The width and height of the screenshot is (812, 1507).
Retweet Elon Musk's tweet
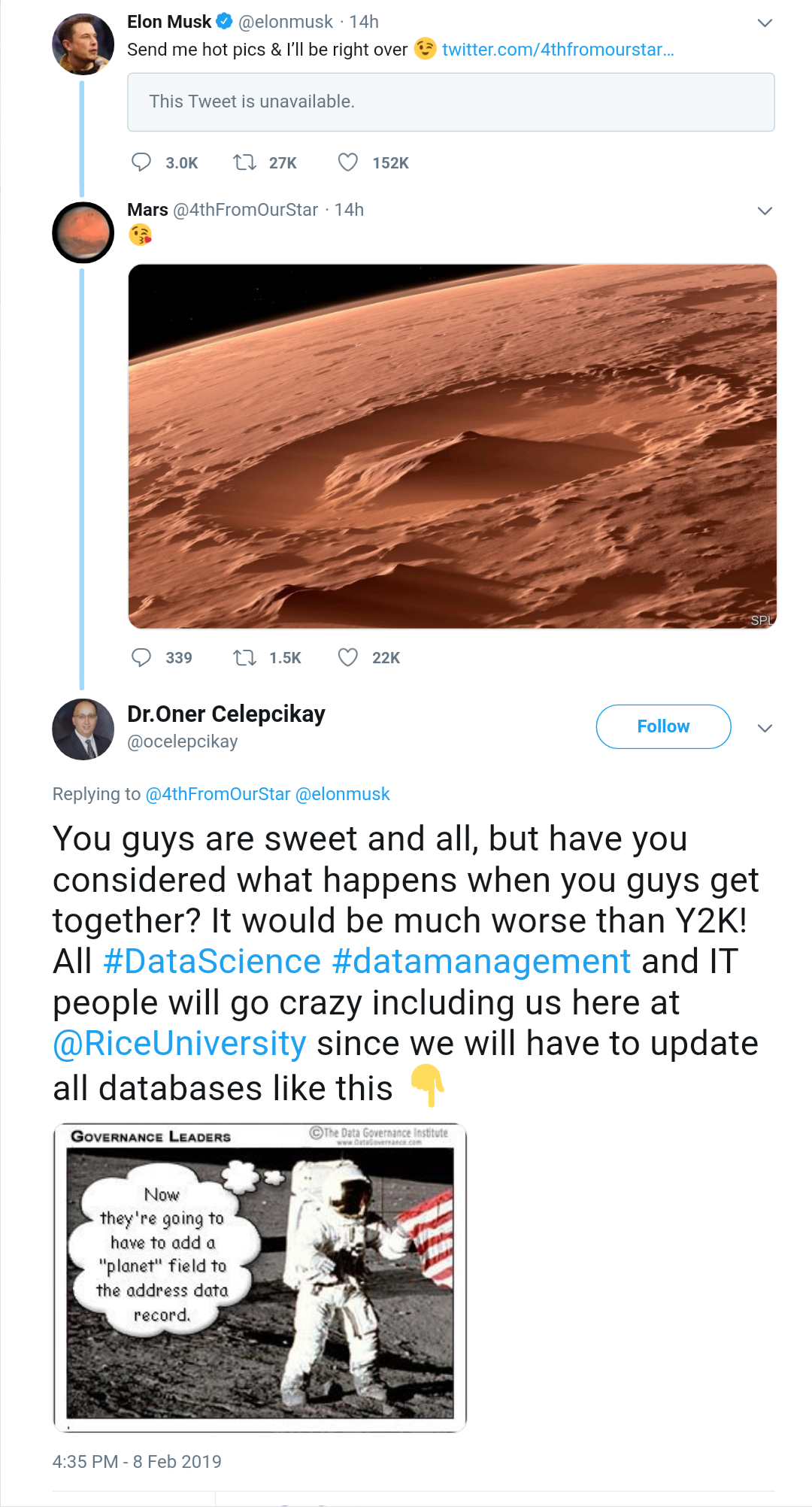click(x=244, y=162)
